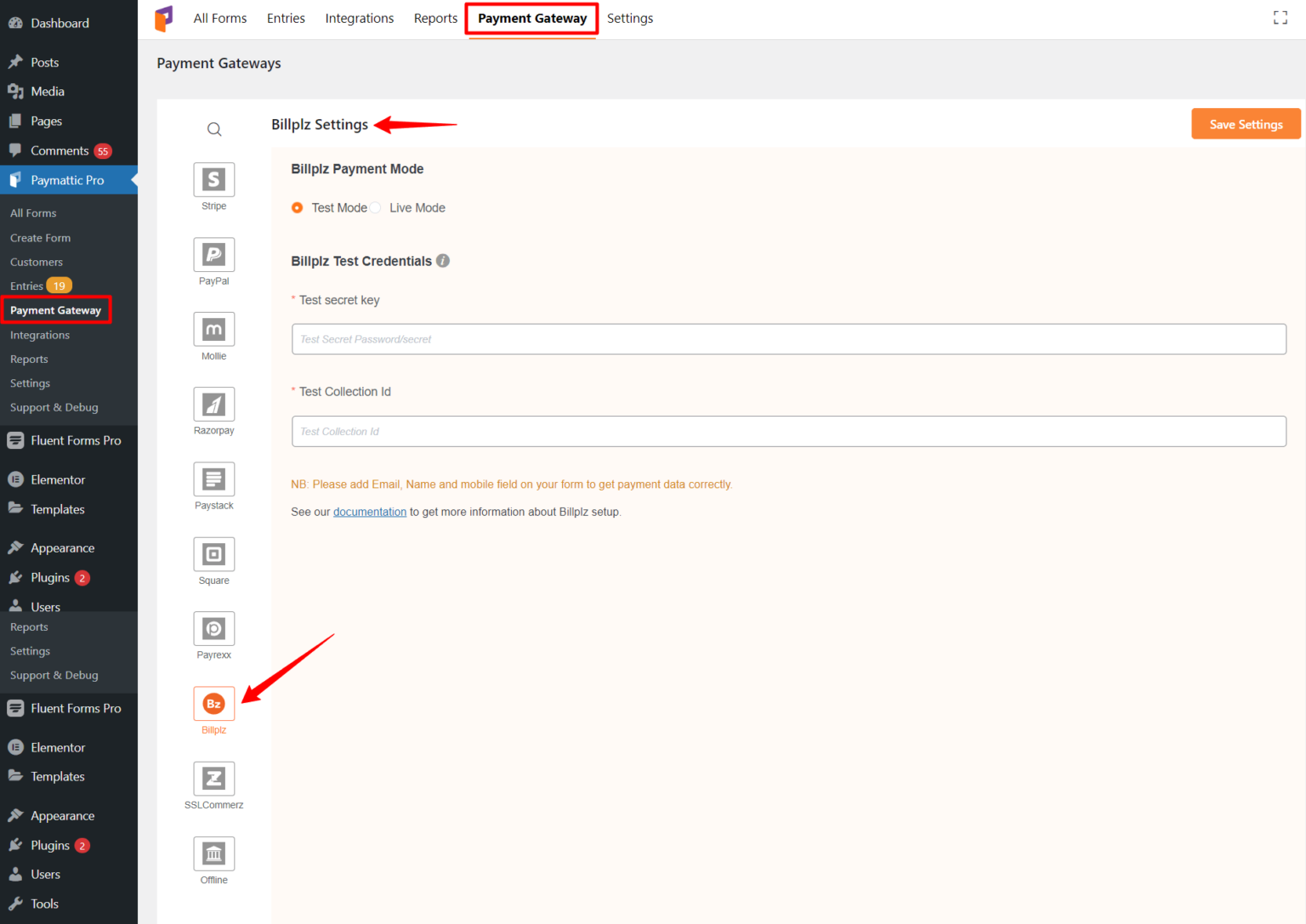
Task: Open PayPal gateway settings
Action: click(213, 254)
